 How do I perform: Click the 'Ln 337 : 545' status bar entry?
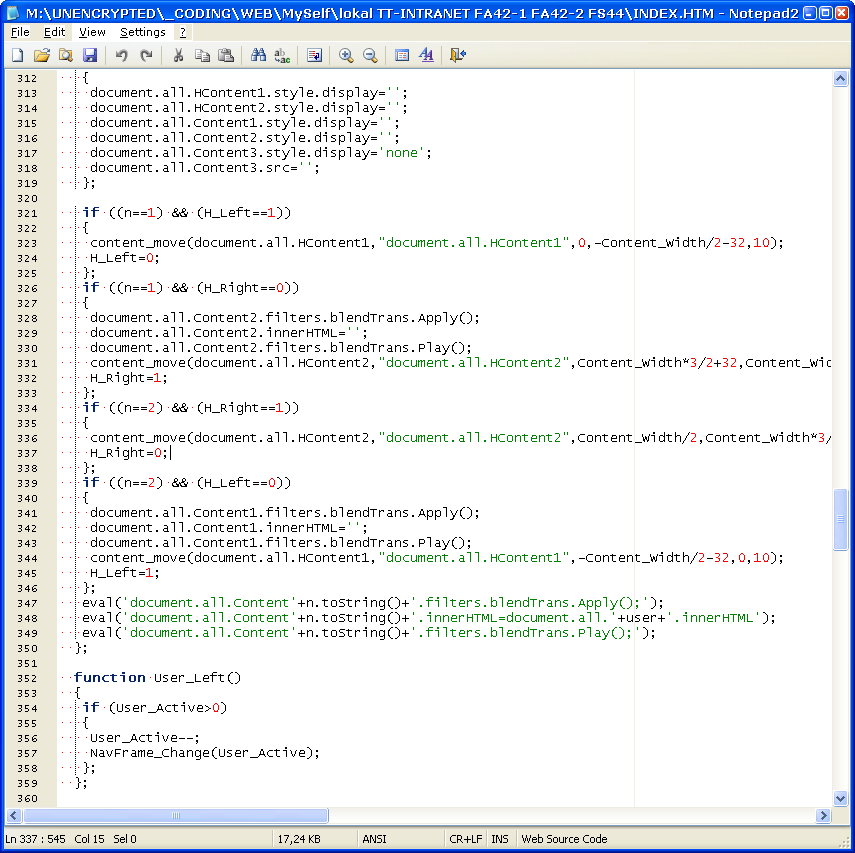[x=35, y=839]
